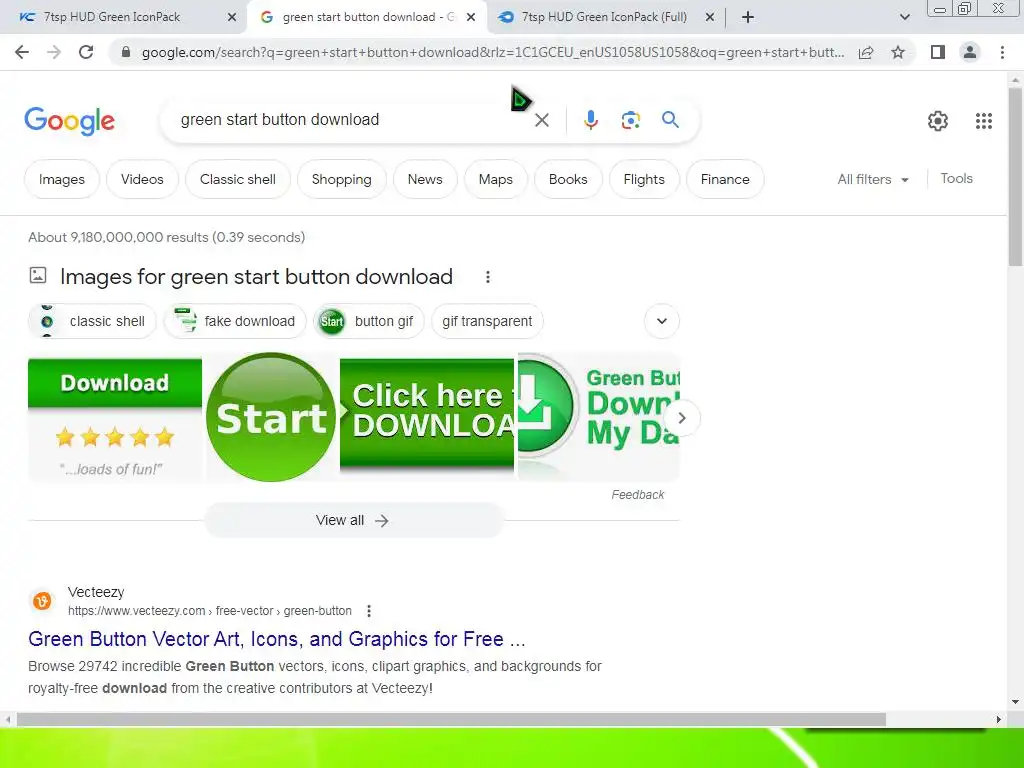Open more options for the Vecteezy result
Viewport: 1024px width, 768px height.
[x=369, y=611]
